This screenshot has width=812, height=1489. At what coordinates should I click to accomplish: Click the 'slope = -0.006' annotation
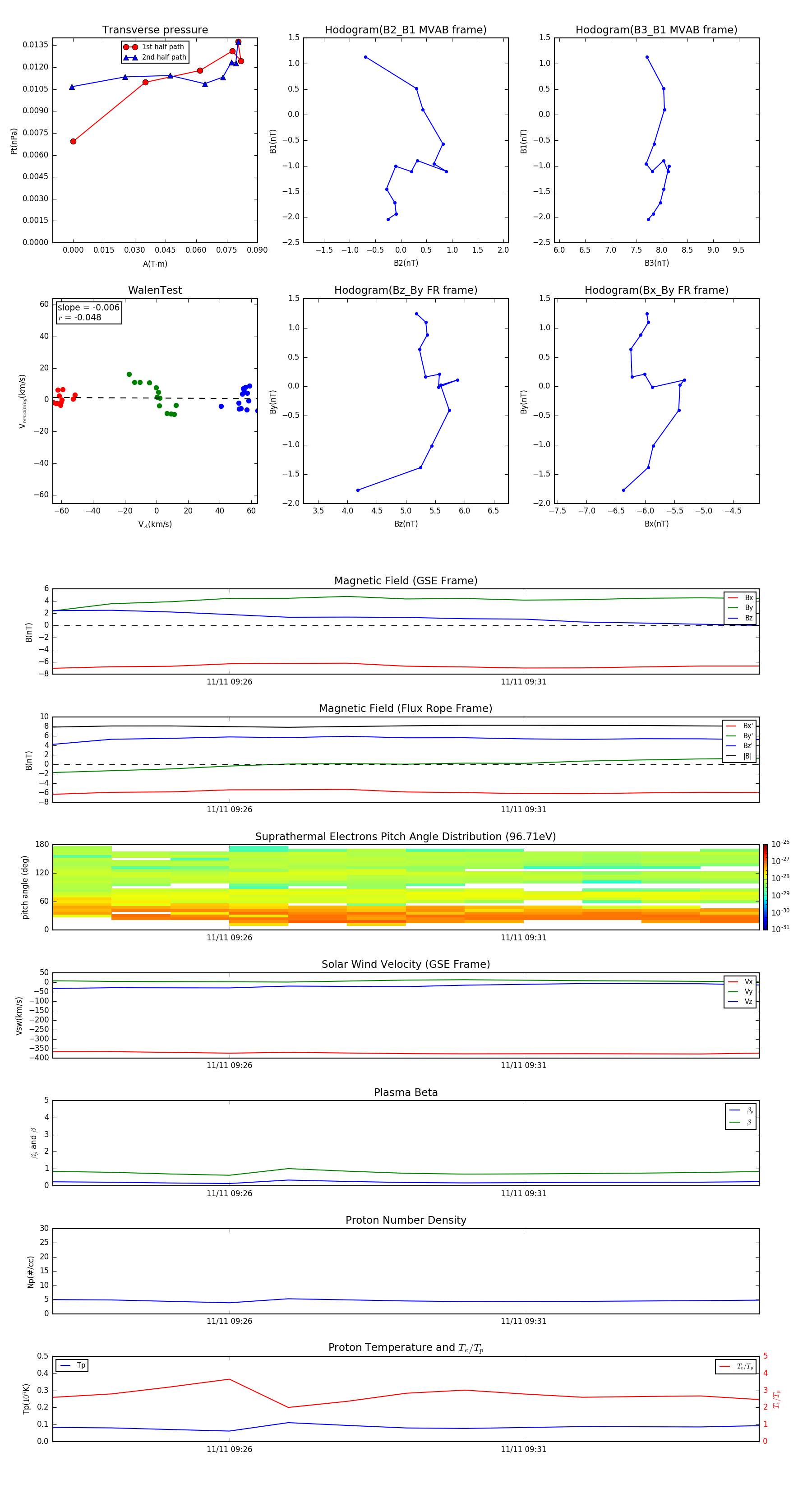pos(88,308)
